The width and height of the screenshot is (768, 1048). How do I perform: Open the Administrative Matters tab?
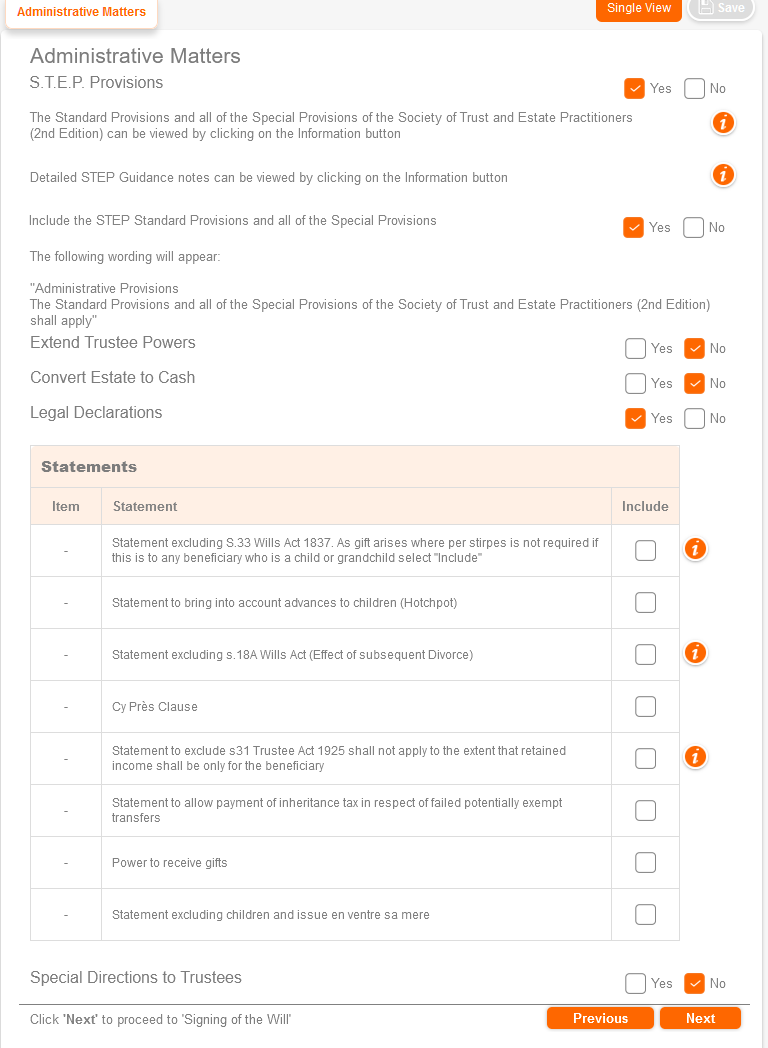[x=81, y=12]
